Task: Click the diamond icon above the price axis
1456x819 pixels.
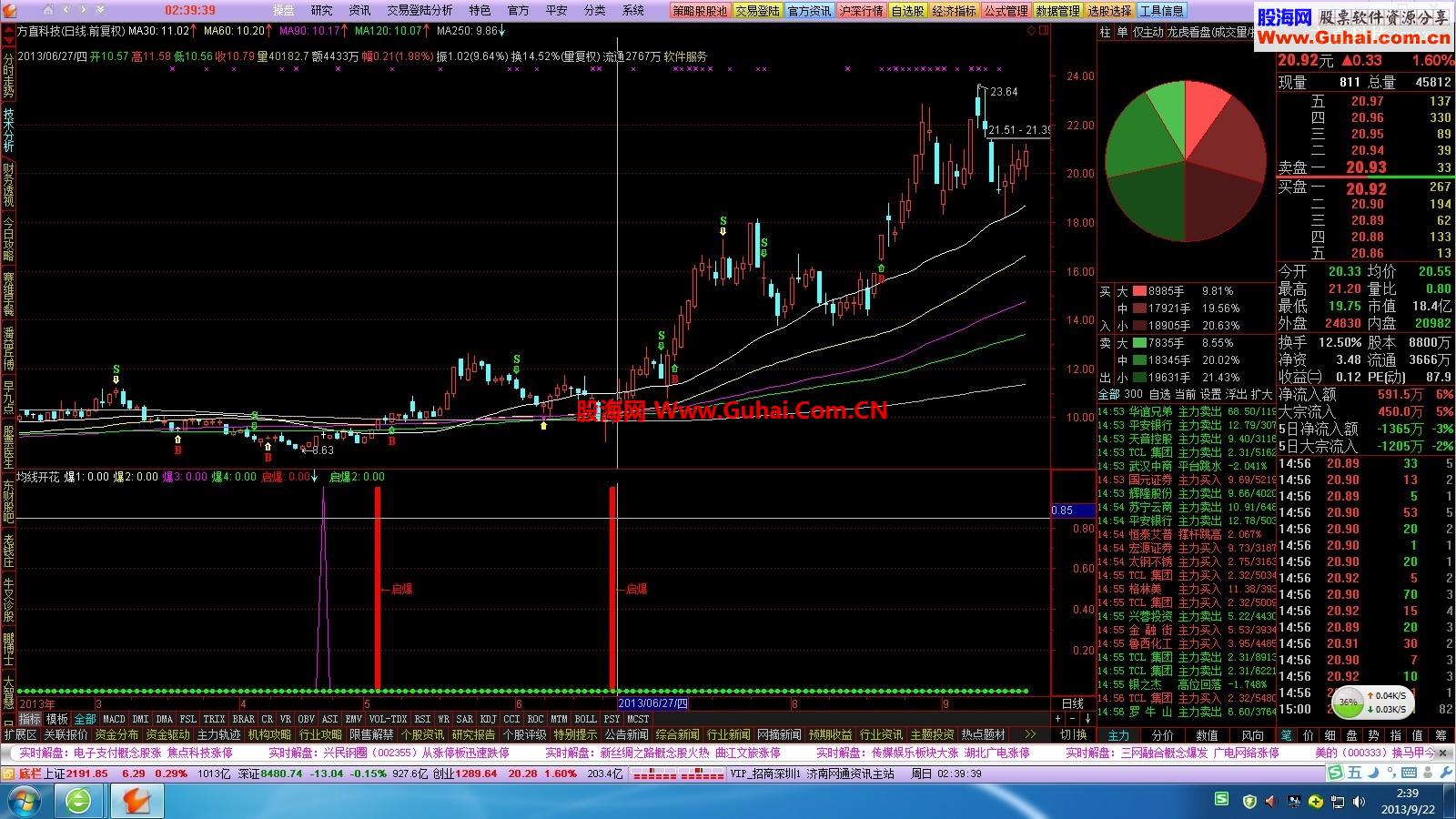Action: (1031, 30)
